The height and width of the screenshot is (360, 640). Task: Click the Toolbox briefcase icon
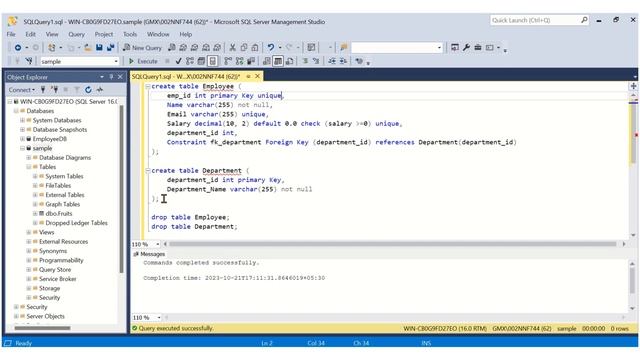(478, 48)
